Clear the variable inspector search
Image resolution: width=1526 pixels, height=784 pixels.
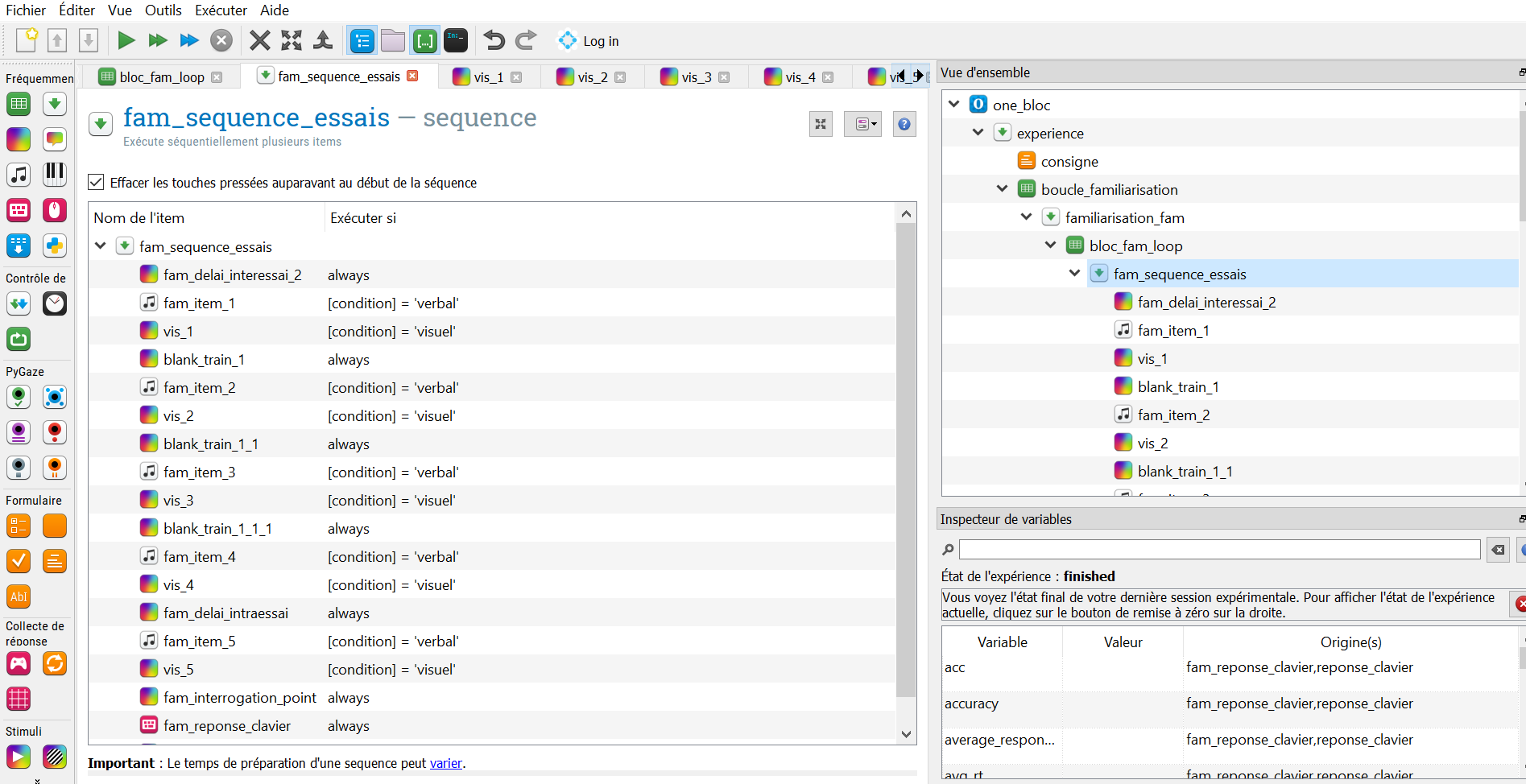[1498, 550]
